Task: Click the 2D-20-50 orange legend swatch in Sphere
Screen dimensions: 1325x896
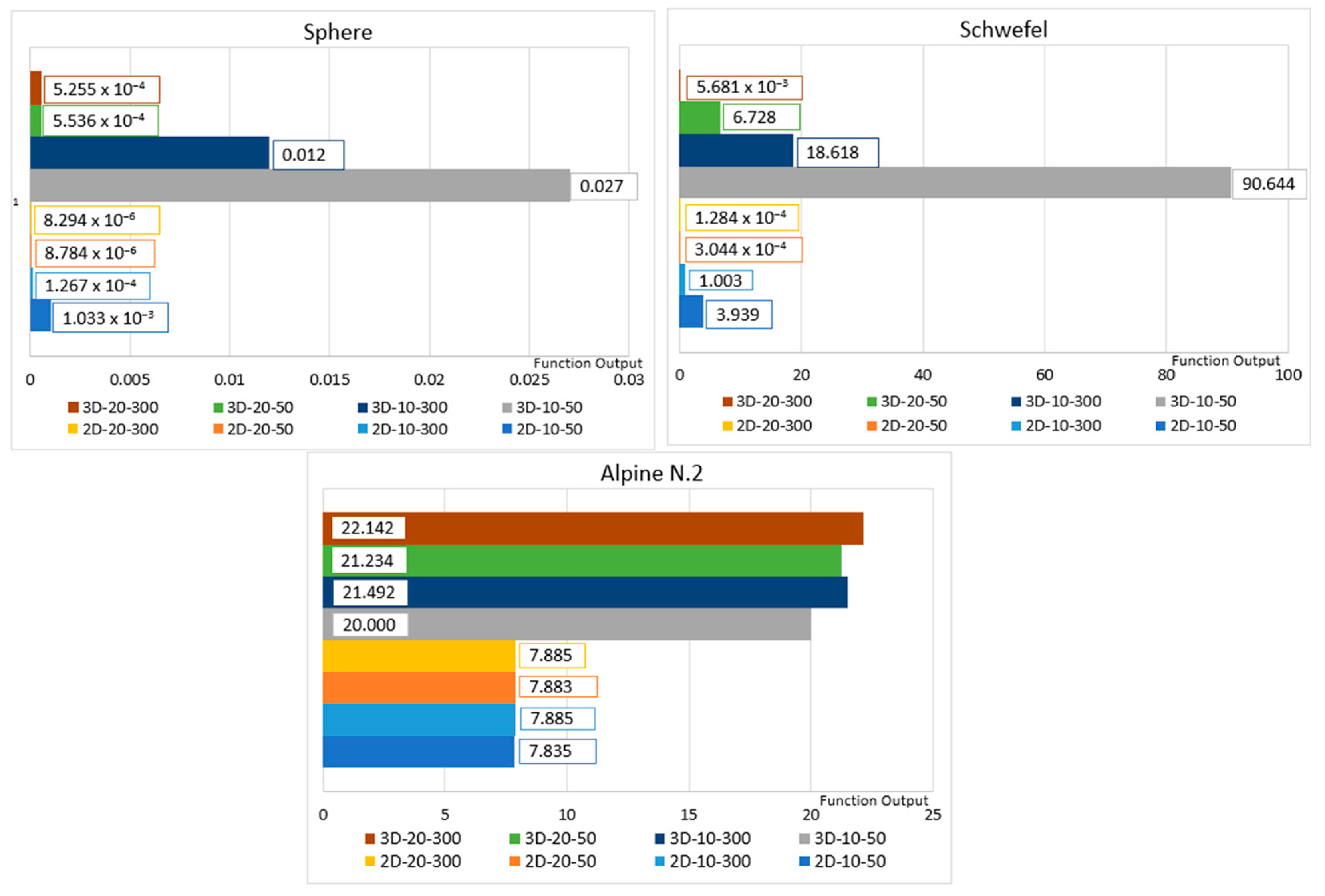Action: (218, 428)
